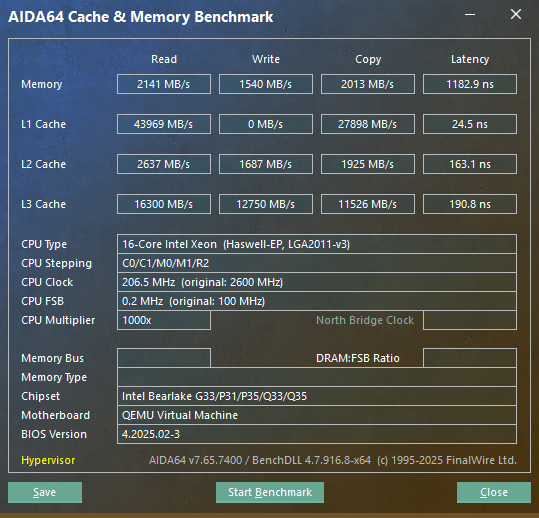
Task: Click Chipset field Intel Bearlake
Action: (317, 396)
